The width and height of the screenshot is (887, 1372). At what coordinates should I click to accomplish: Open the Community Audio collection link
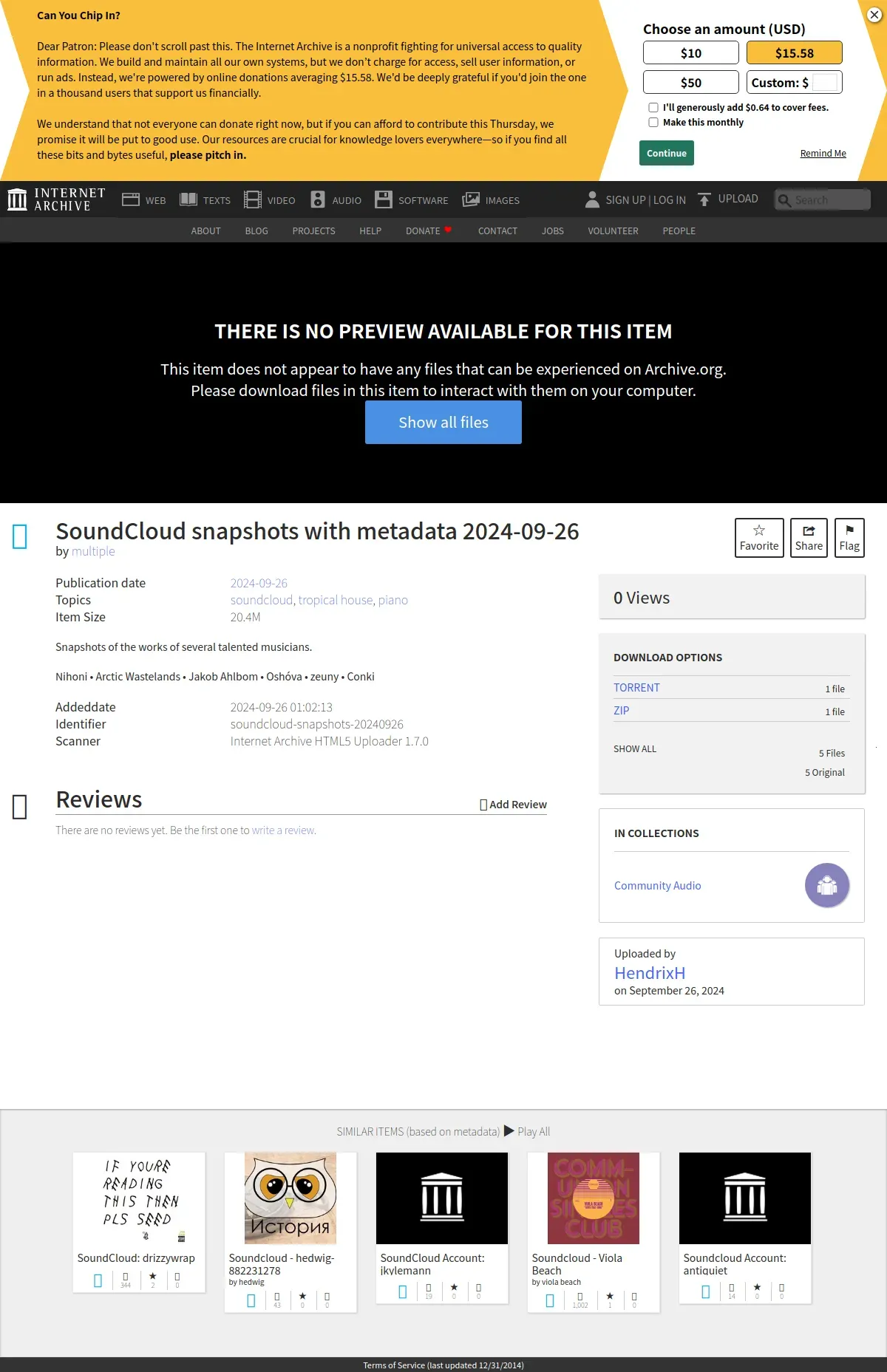click(658, 886)
